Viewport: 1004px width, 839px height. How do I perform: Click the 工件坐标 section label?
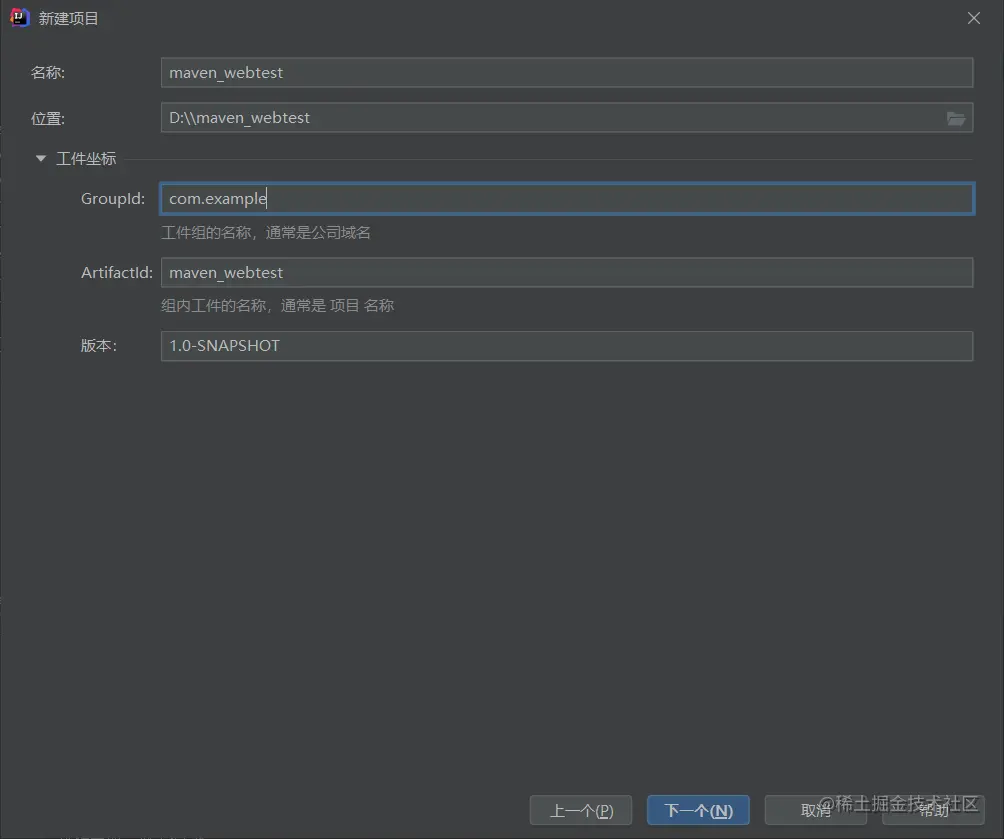click(x=86, y=158)
